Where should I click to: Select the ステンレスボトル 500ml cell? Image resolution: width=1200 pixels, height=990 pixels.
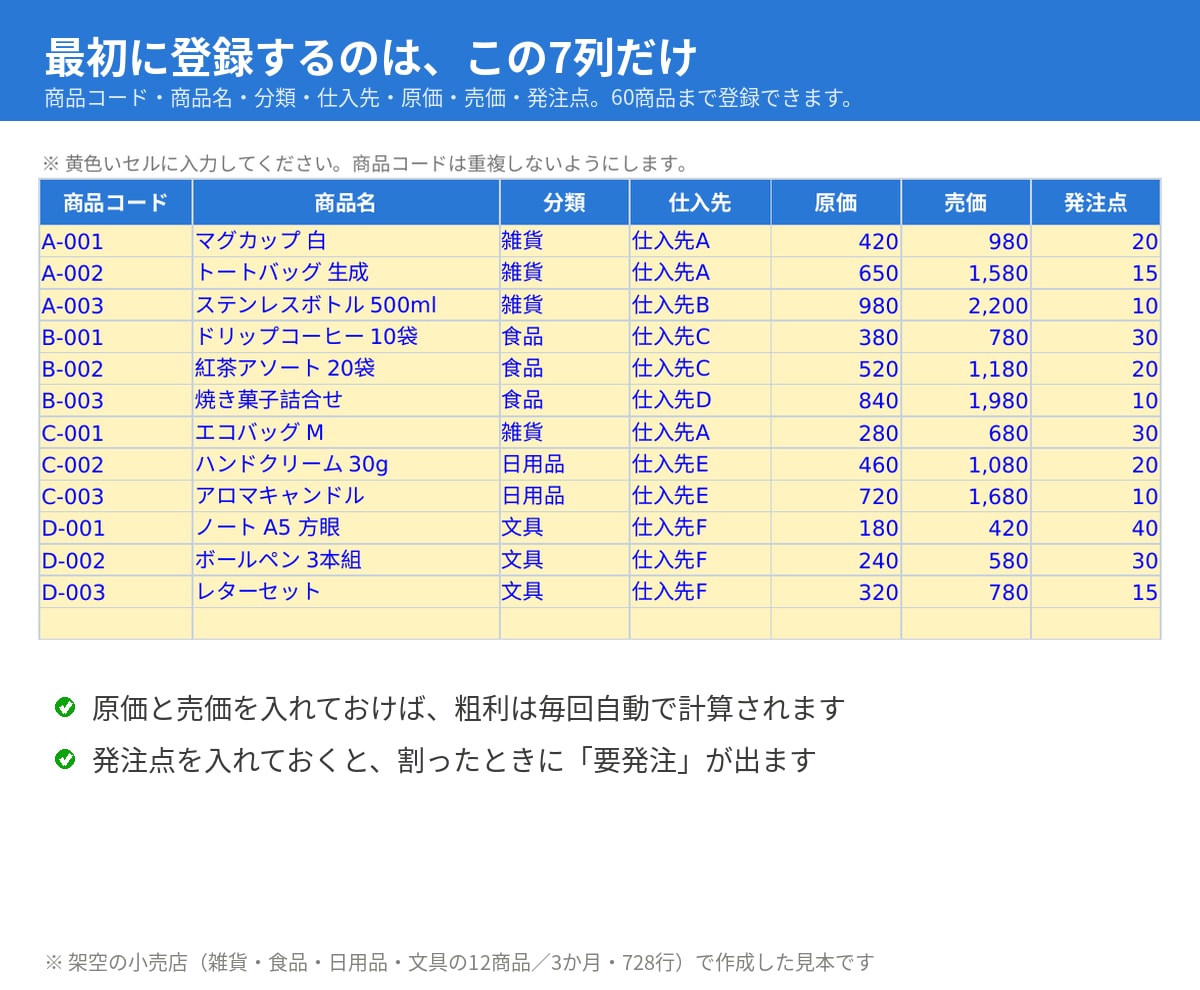point(346,305)
